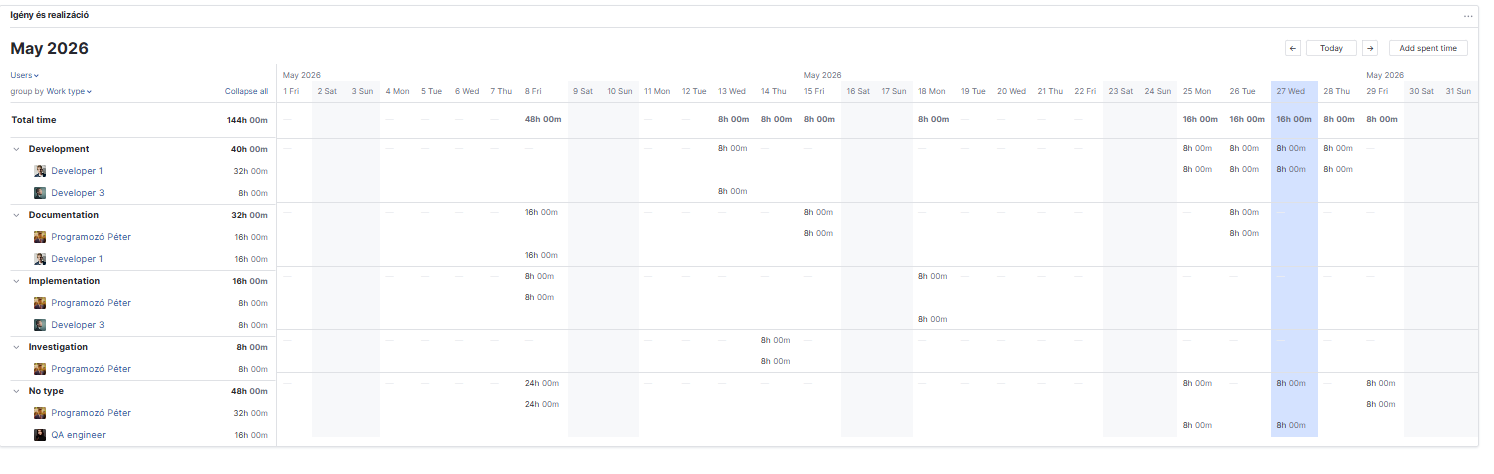Collapse the No type group chevron
The image size is (1494, 474).
[16, 391]
